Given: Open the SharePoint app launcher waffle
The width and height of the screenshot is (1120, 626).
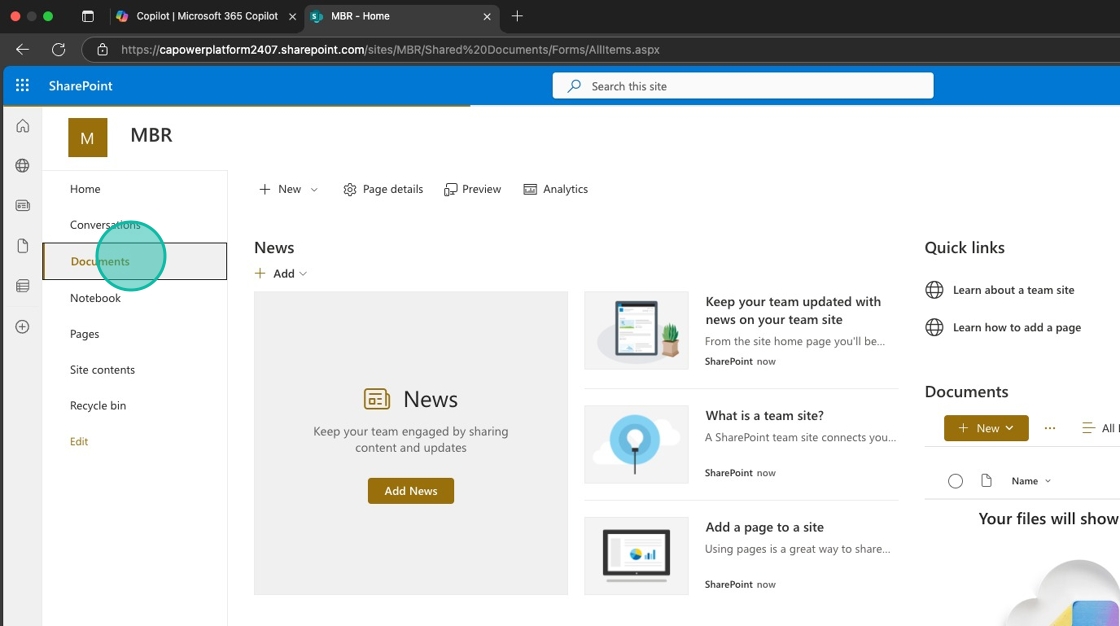Looking at the screenshot, I should click(x=22, y=86).
